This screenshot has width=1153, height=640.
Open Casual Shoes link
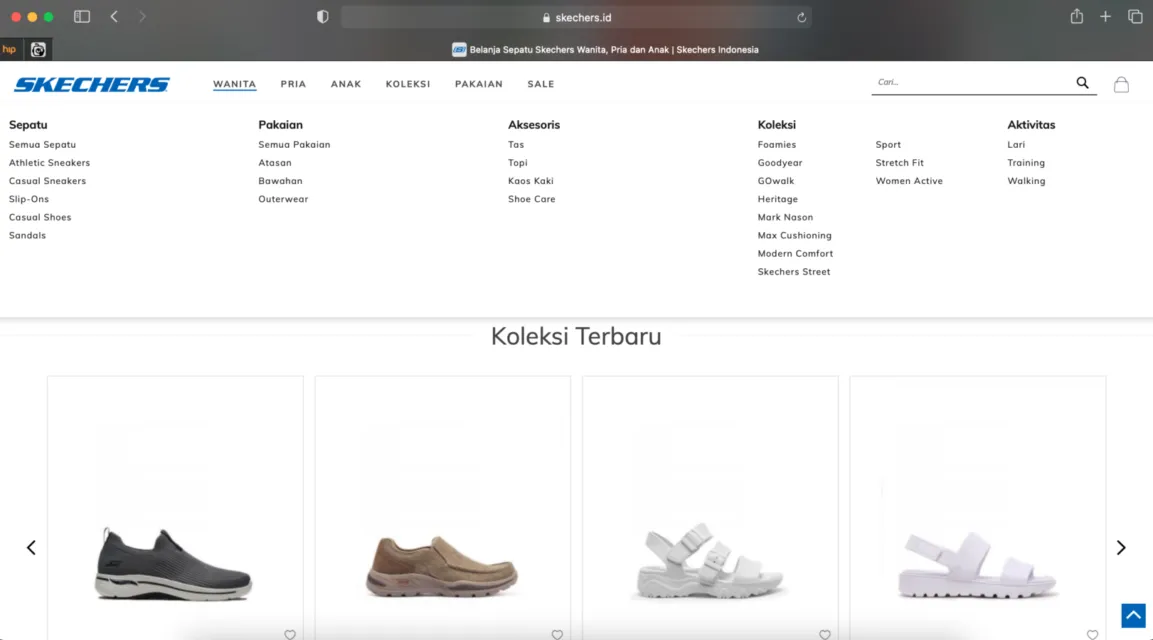tap(40, 218)
